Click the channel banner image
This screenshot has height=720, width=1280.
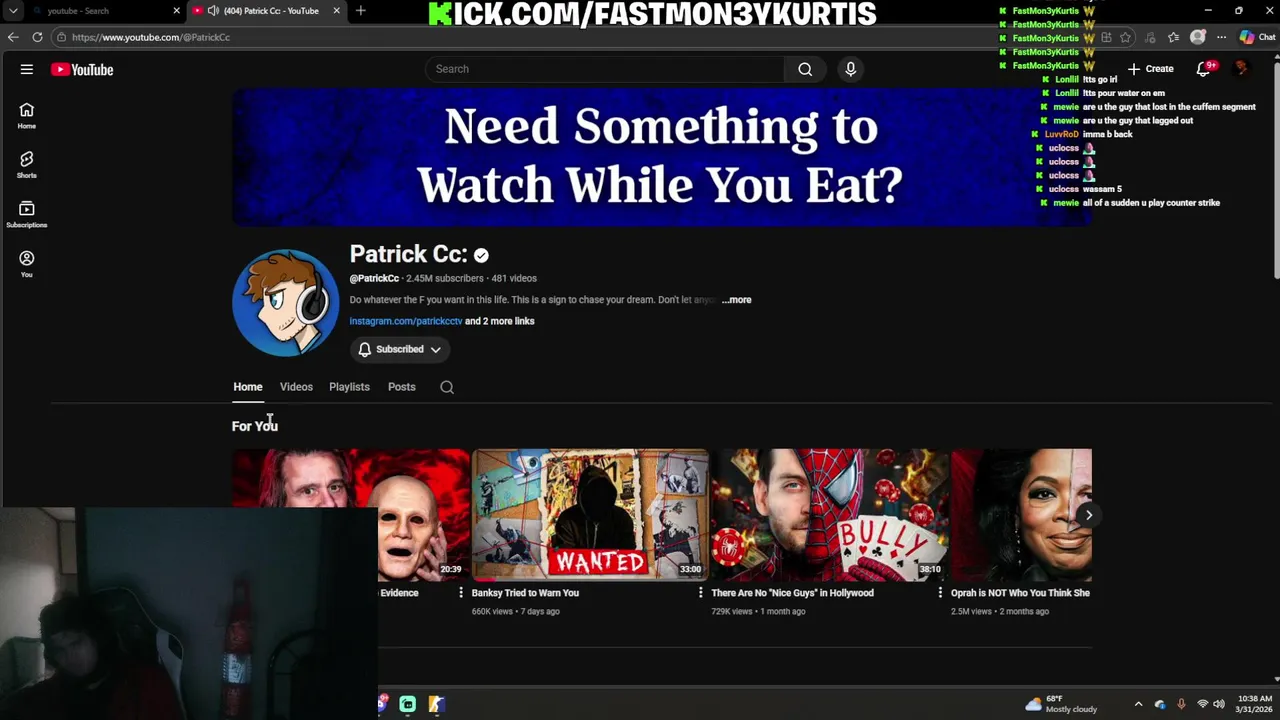662,157
